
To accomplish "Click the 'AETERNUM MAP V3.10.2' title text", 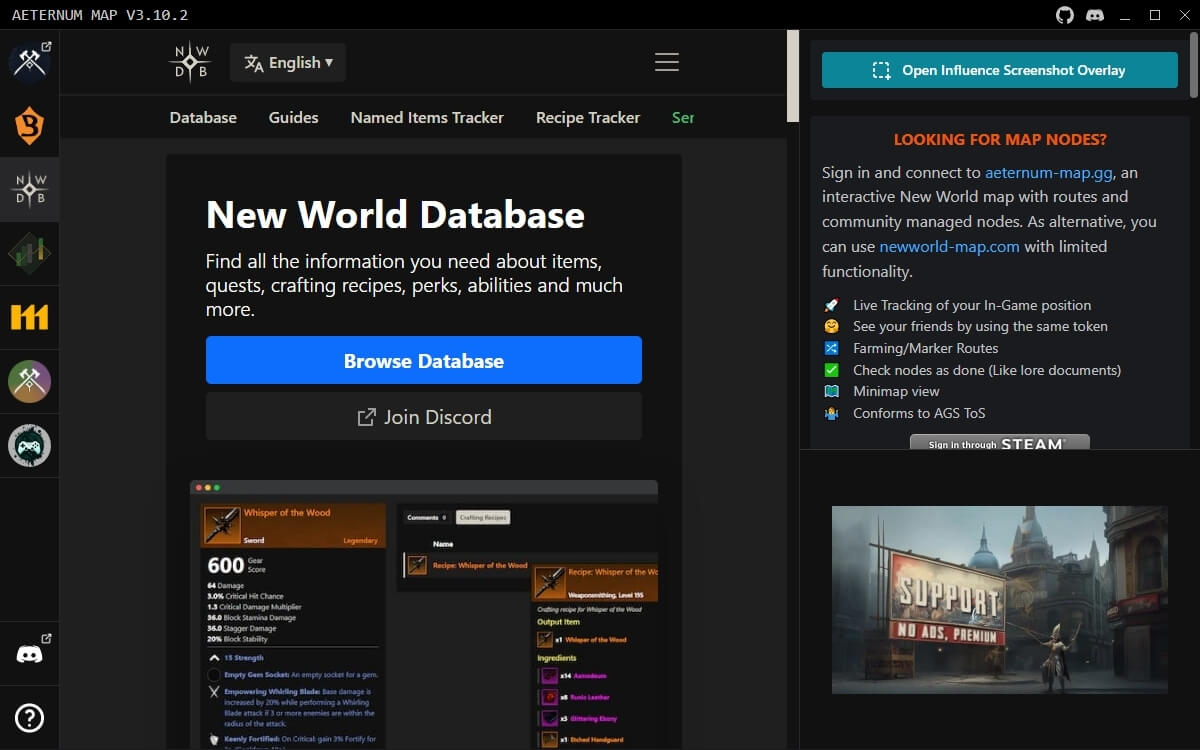I will click(100, 15).
